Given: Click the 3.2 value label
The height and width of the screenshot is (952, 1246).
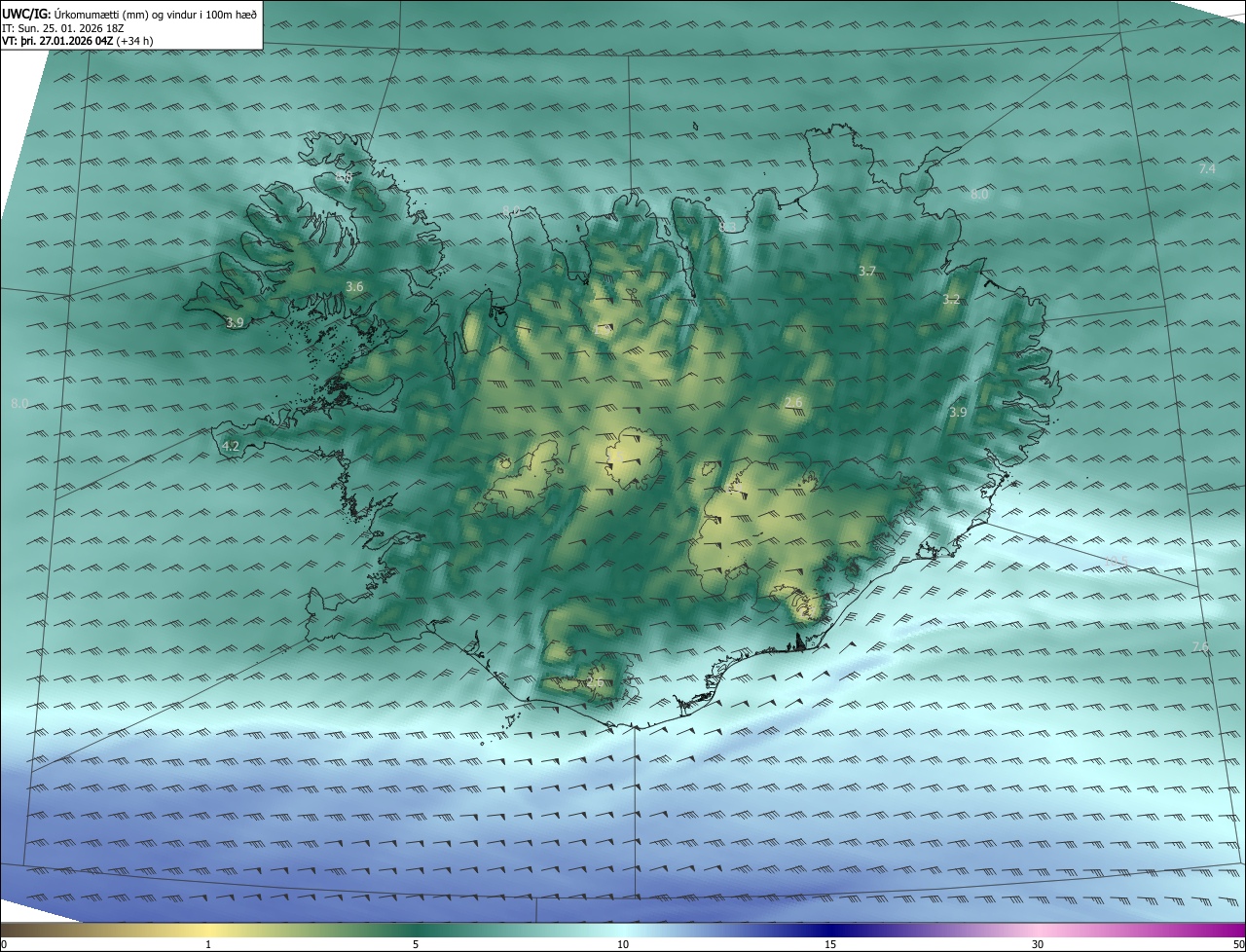Looking at the screenshot, I should [951, 300].
